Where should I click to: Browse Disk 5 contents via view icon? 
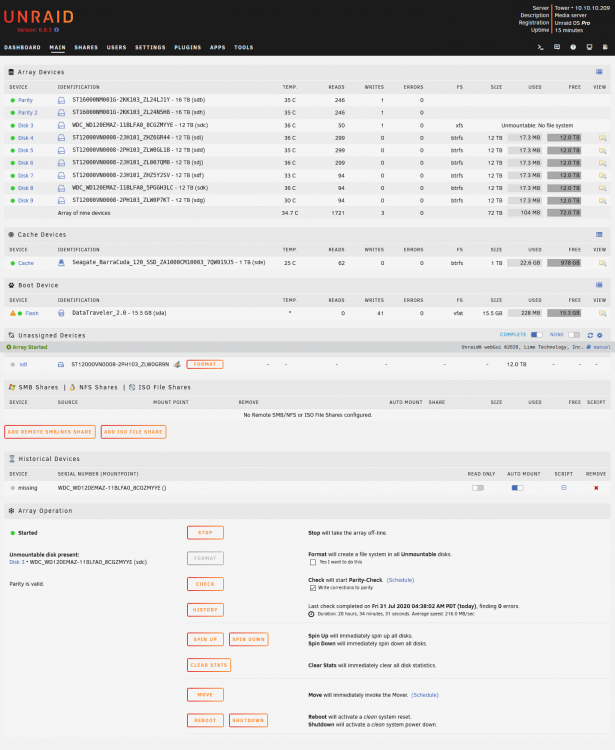click(602, 150)
